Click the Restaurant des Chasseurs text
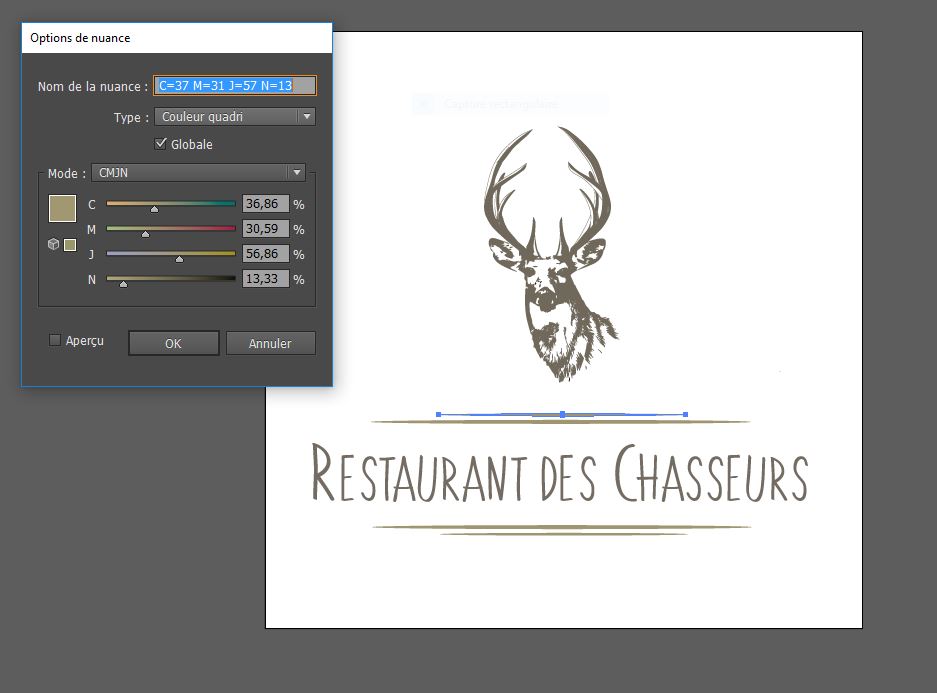Image resolution: width=937 pixels, height=693 pixels. [x=560, y=475]
